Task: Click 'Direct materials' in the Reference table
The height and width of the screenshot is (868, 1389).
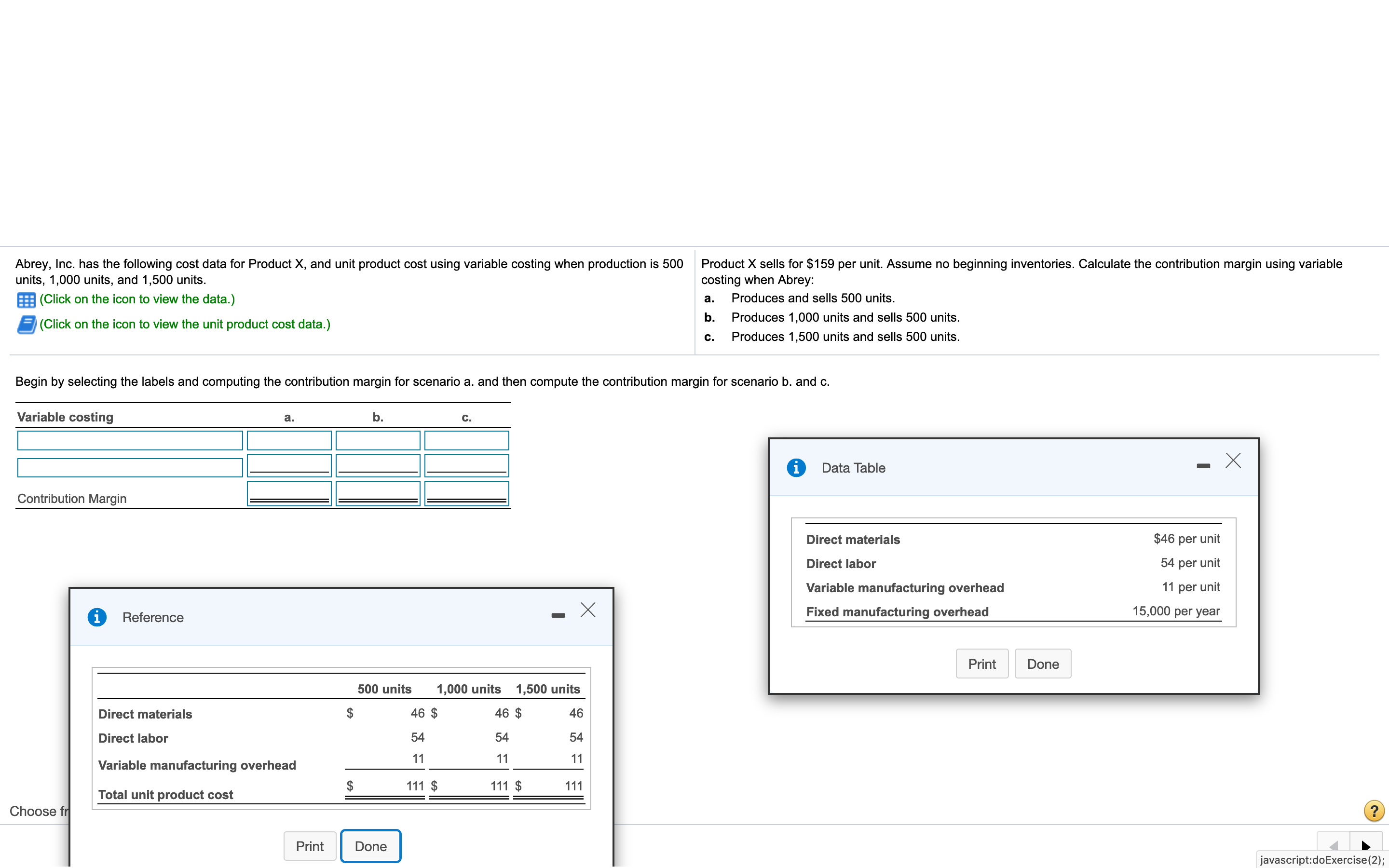Action: click(145, 714)
